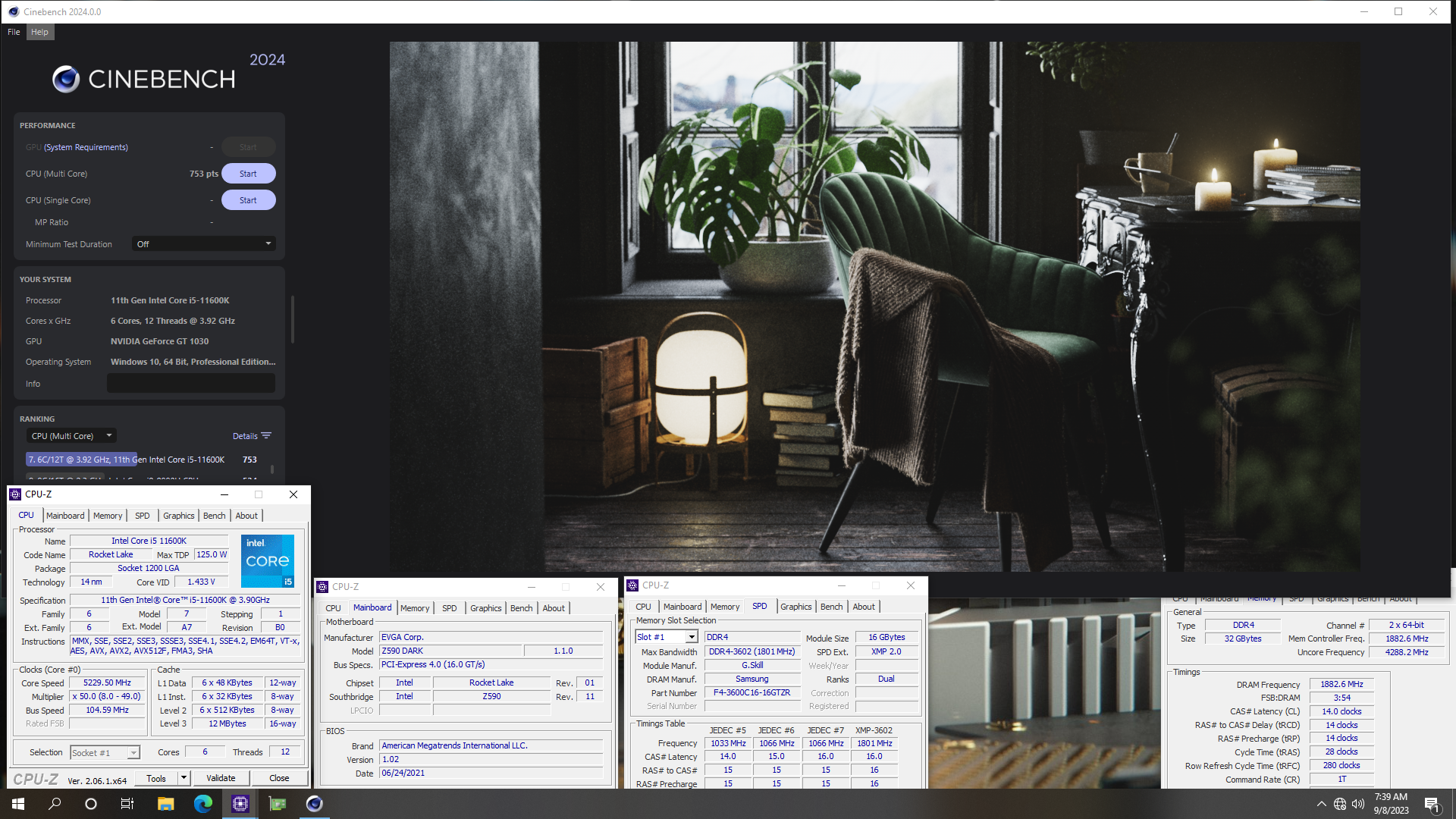1456x819 pixels.
Task: Click the CPU-Z Tools button
Action: tap(156, 778)
